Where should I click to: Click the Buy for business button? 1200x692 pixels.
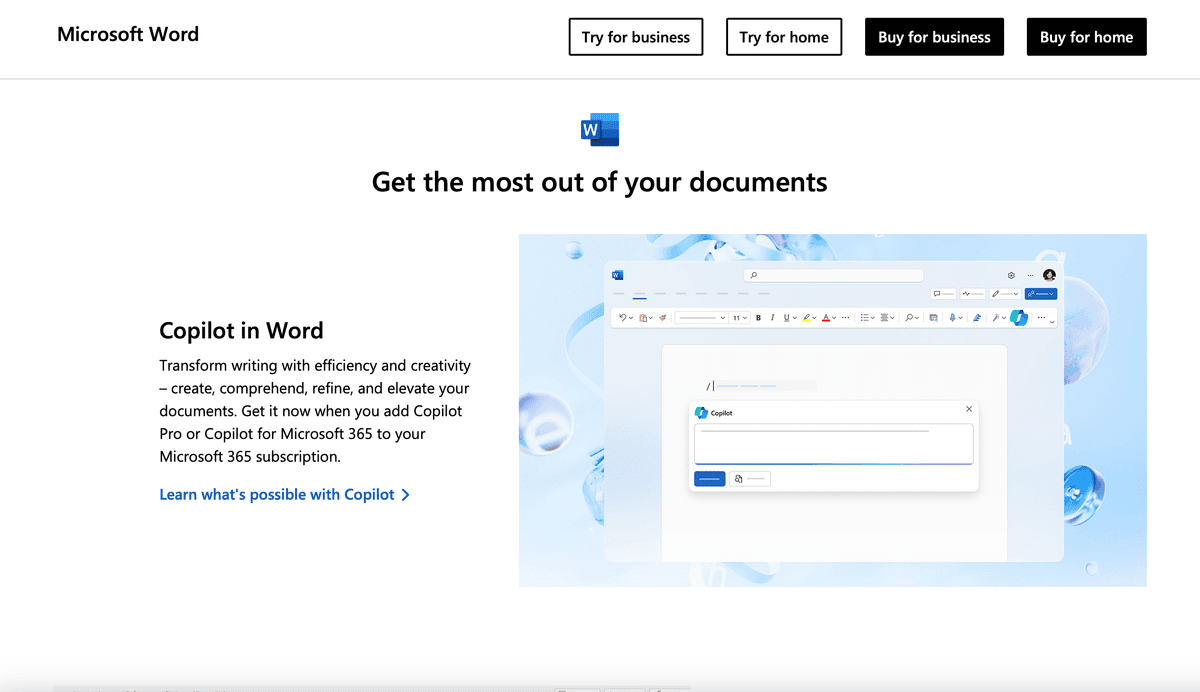(934, 36)
